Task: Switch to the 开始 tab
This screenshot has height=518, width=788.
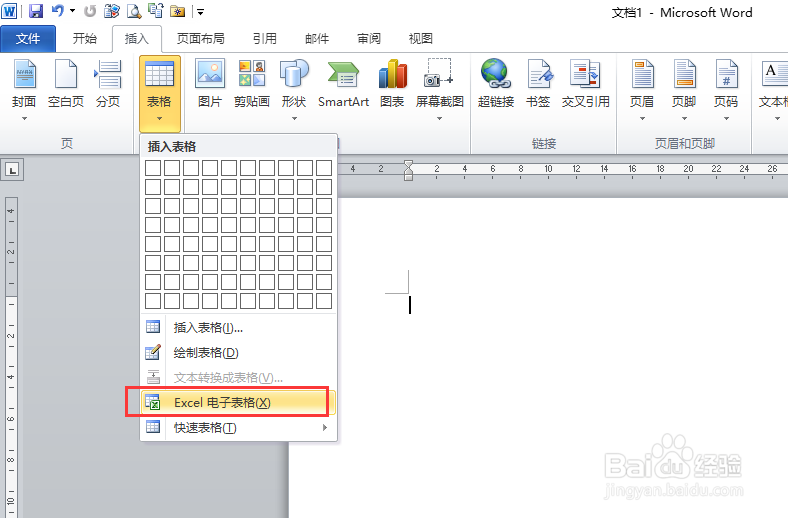Action: click(x=84, y=39)
